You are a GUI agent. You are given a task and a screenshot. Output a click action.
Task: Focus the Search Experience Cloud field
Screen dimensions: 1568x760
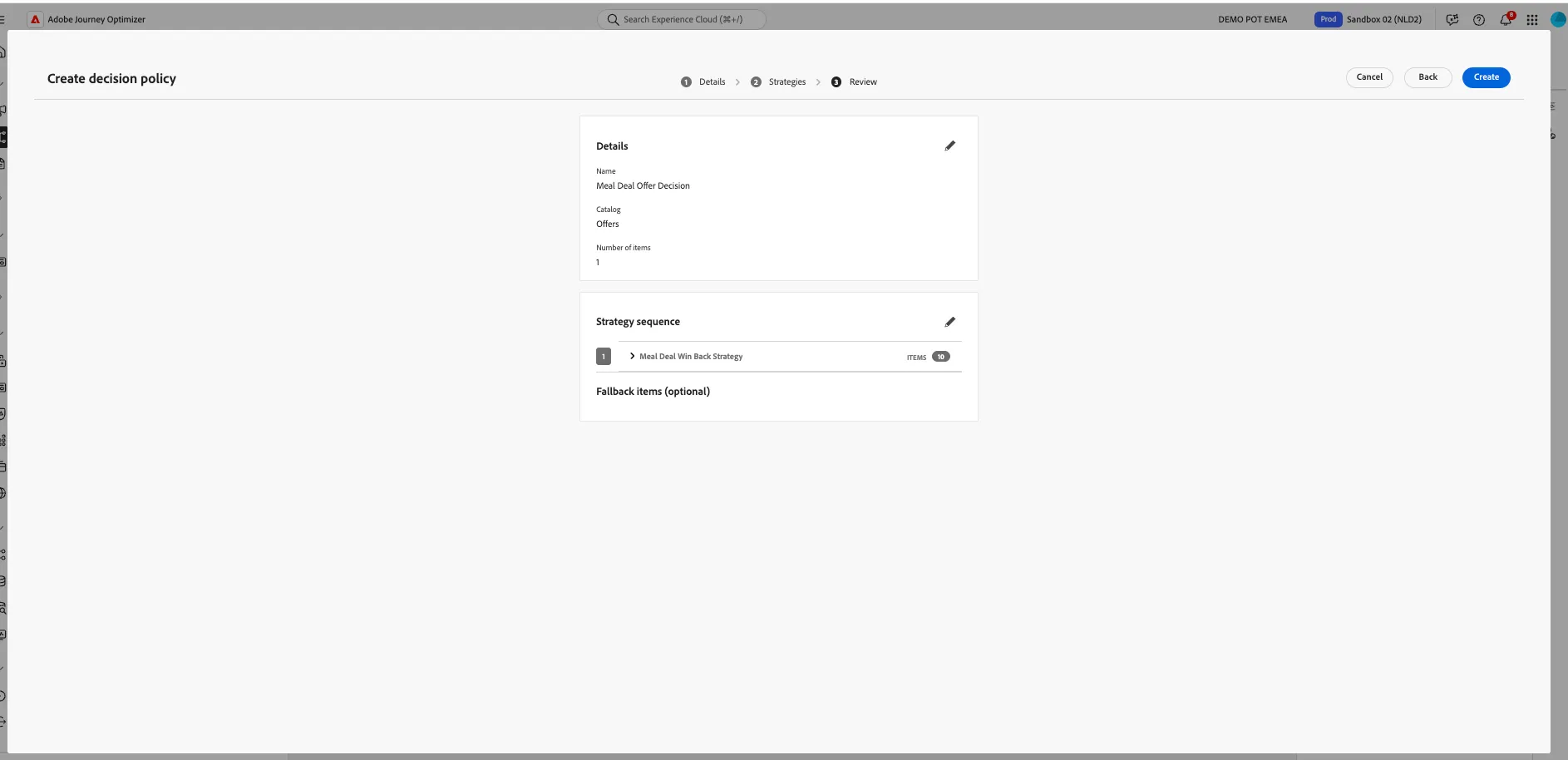(682, 19)
